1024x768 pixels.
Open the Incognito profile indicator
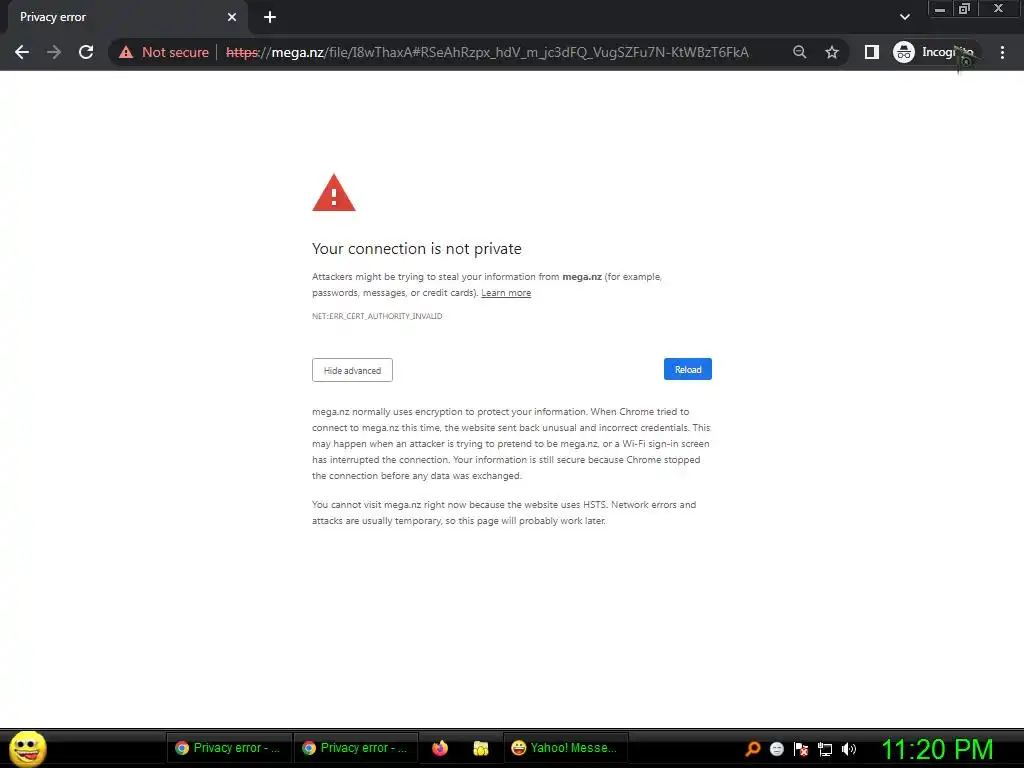pos(935,52)
